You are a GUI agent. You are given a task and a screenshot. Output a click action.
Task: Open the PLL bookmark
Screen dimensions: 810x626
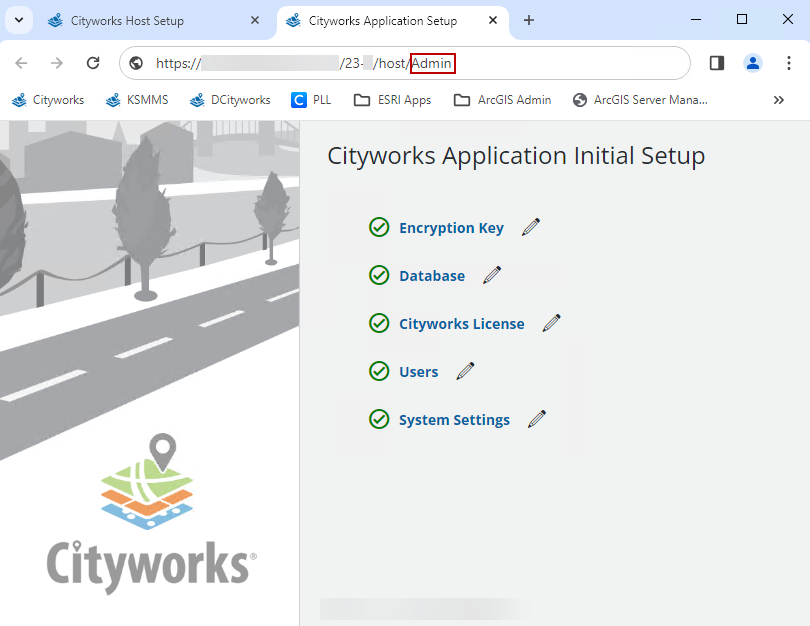click(x=311, y=100)
